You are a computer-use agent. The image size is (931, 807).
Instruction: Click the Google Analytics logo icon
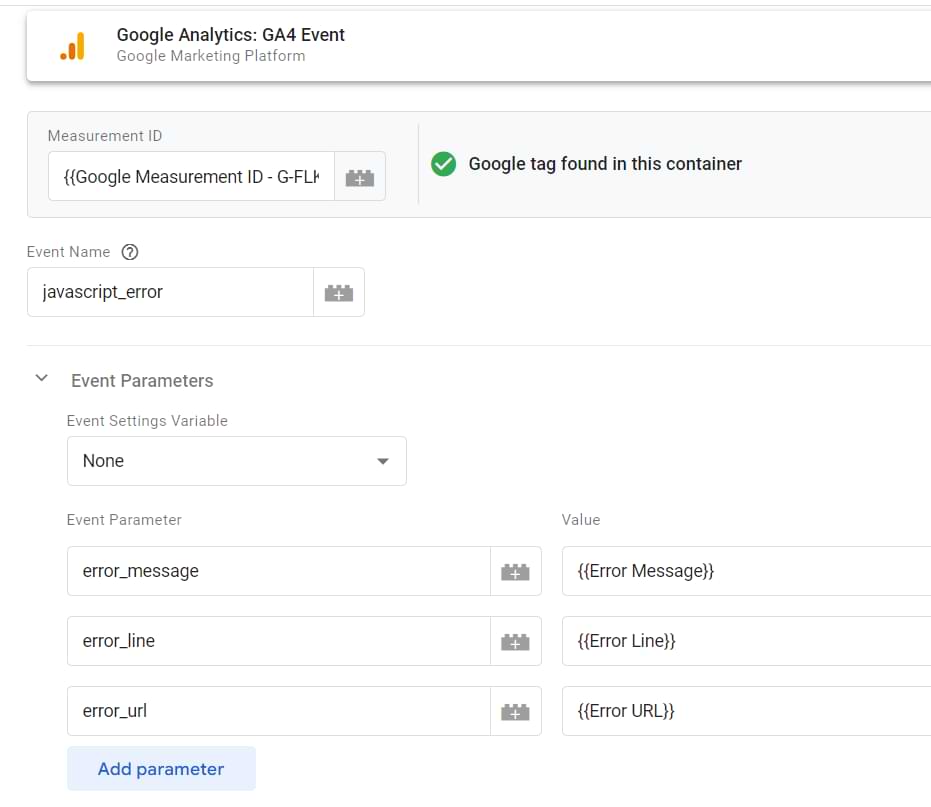point(73,46)
